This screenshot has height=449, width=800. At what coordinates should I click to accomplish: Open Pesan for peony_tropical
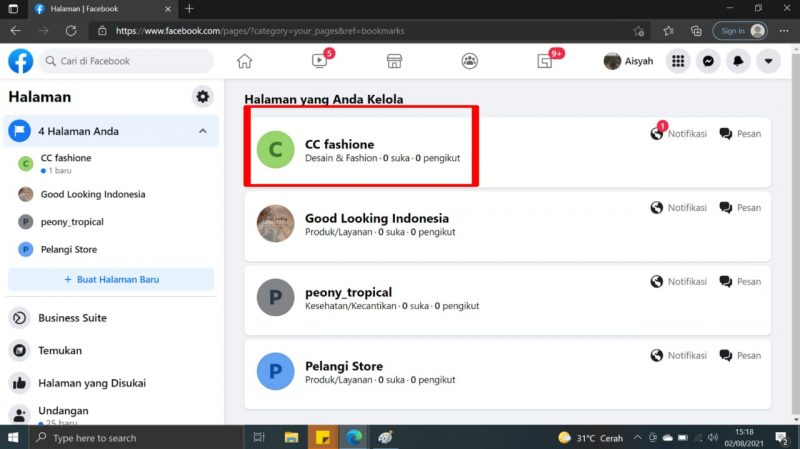click(x=740, y=282)
